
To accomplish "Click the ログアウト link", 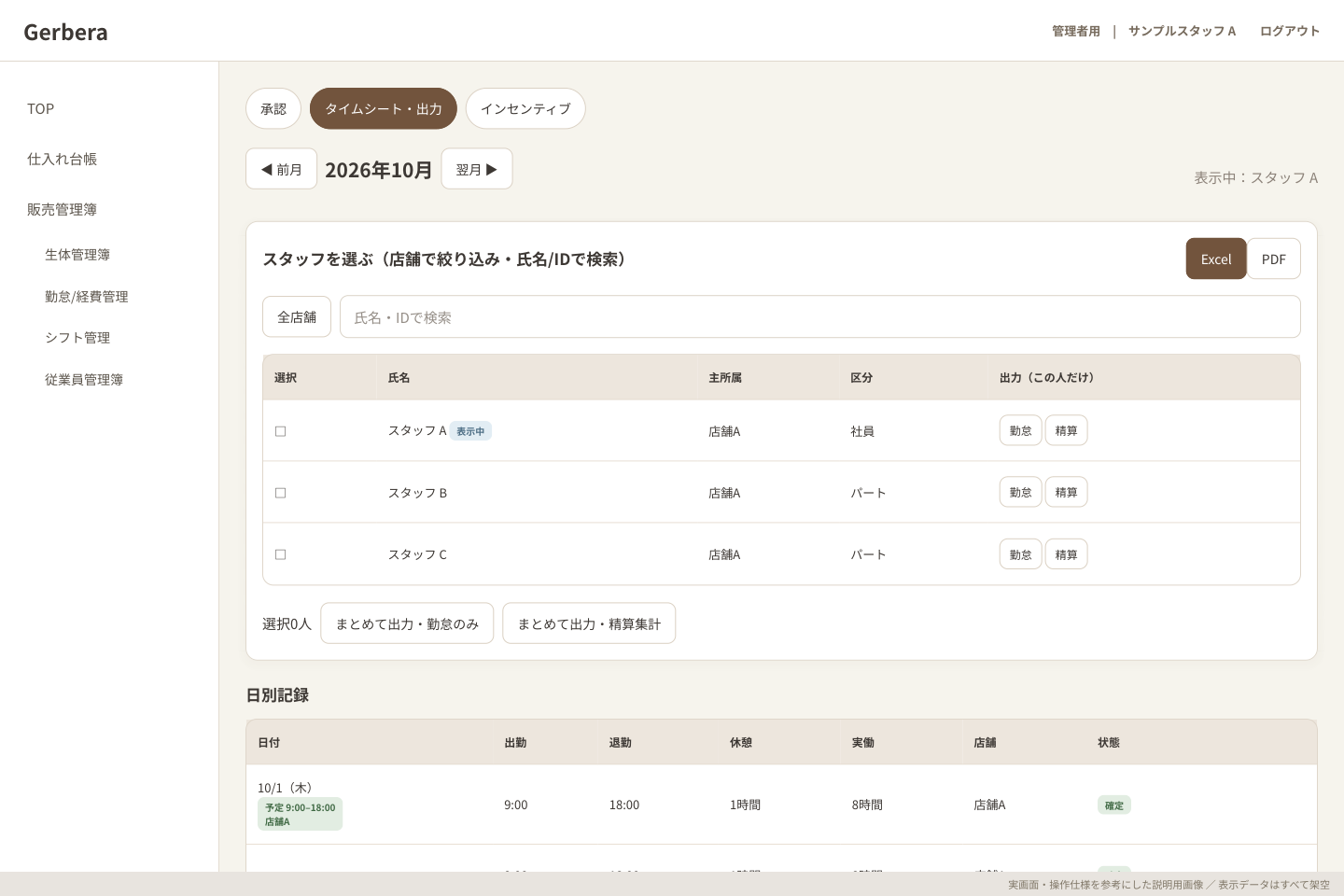I will coord(1290,31).
